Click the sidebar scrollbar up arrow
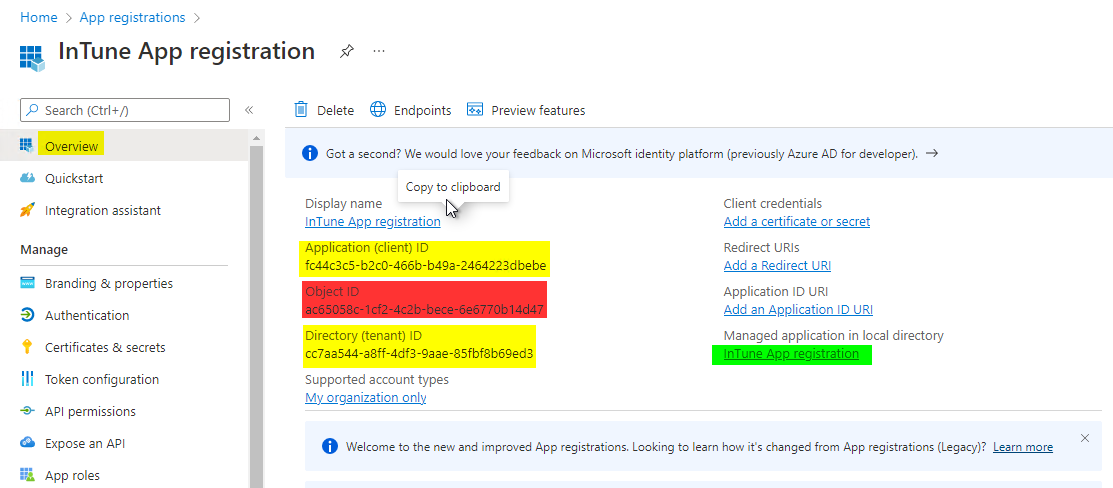Viewport: 1113px width, 488px height. point(256,137)
